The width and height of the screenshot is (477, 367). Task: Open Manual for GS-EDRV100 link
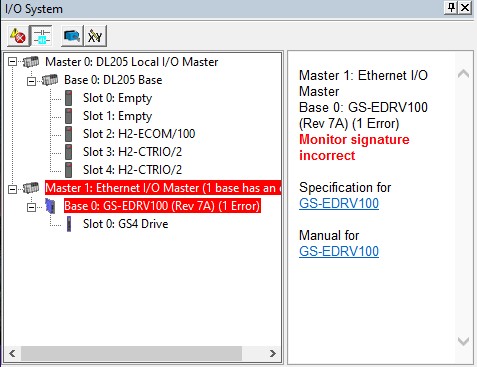tap(339, 251)
